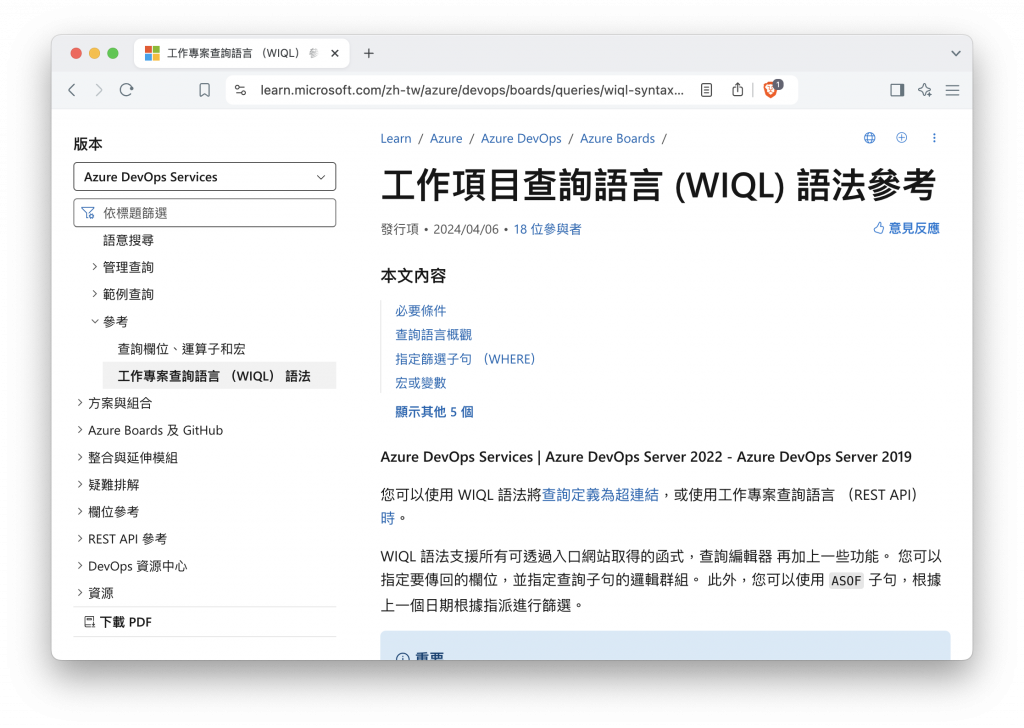Expand the 疑難排解 section
Image resolution: width=1024 pixels, height=728 pixels.
click(x=80, y=484)
